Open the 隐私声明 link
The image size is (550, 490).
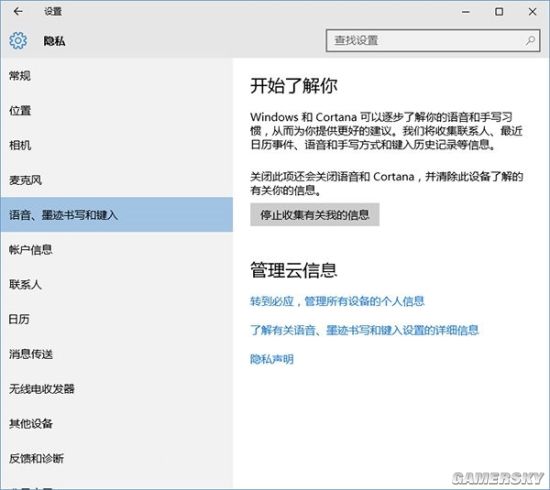pos(272,359)
